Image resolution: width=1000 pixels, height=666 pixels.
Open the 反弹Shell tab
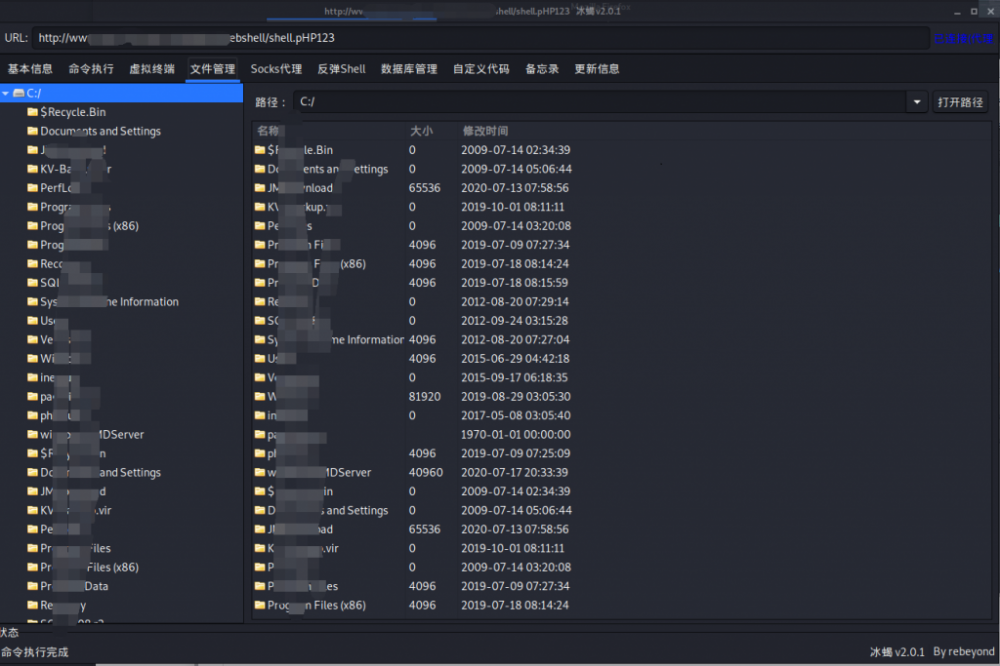click(340, 69)
